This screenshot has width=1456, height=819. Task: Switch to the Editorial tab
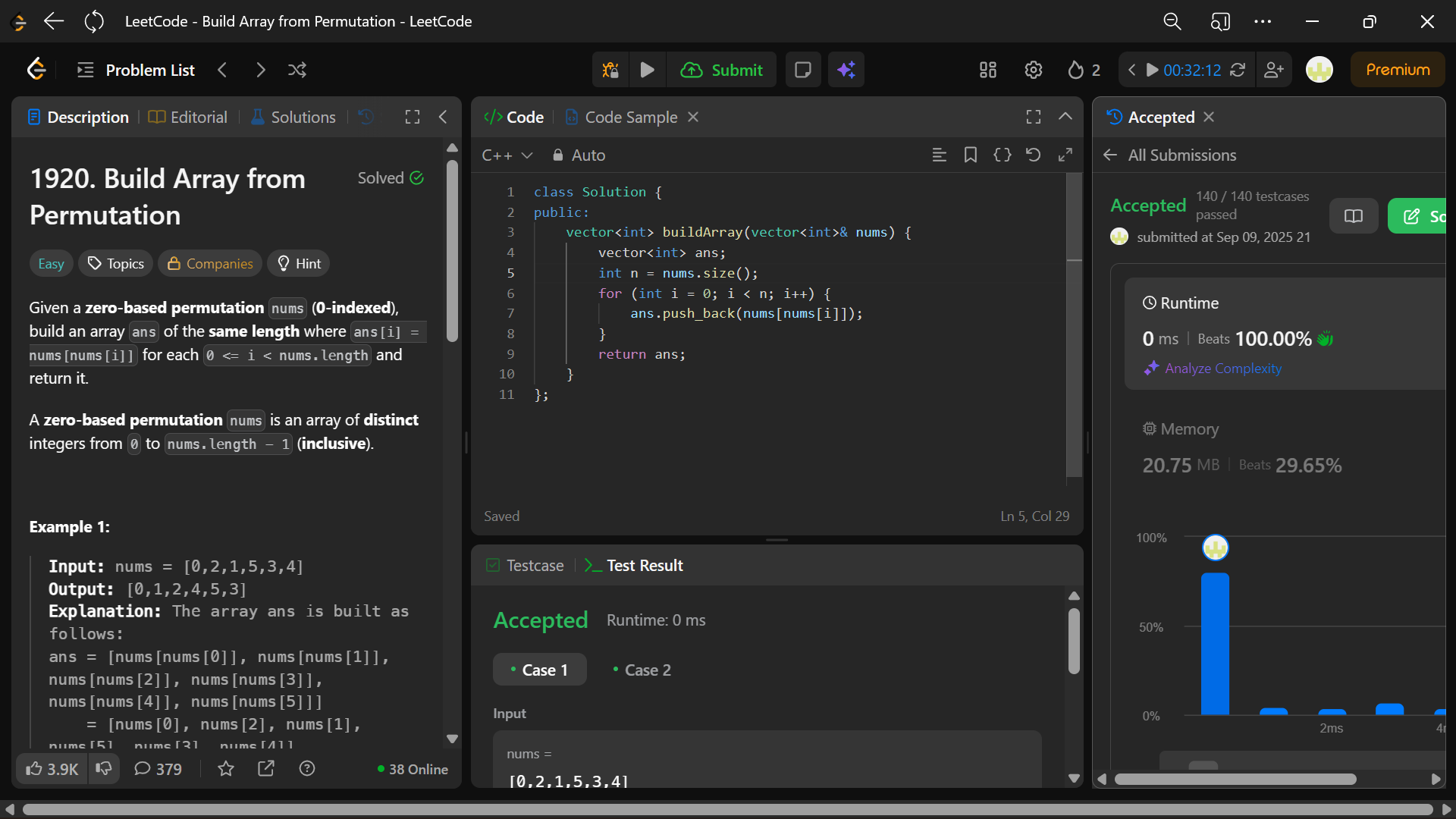[x=188, y=117]
